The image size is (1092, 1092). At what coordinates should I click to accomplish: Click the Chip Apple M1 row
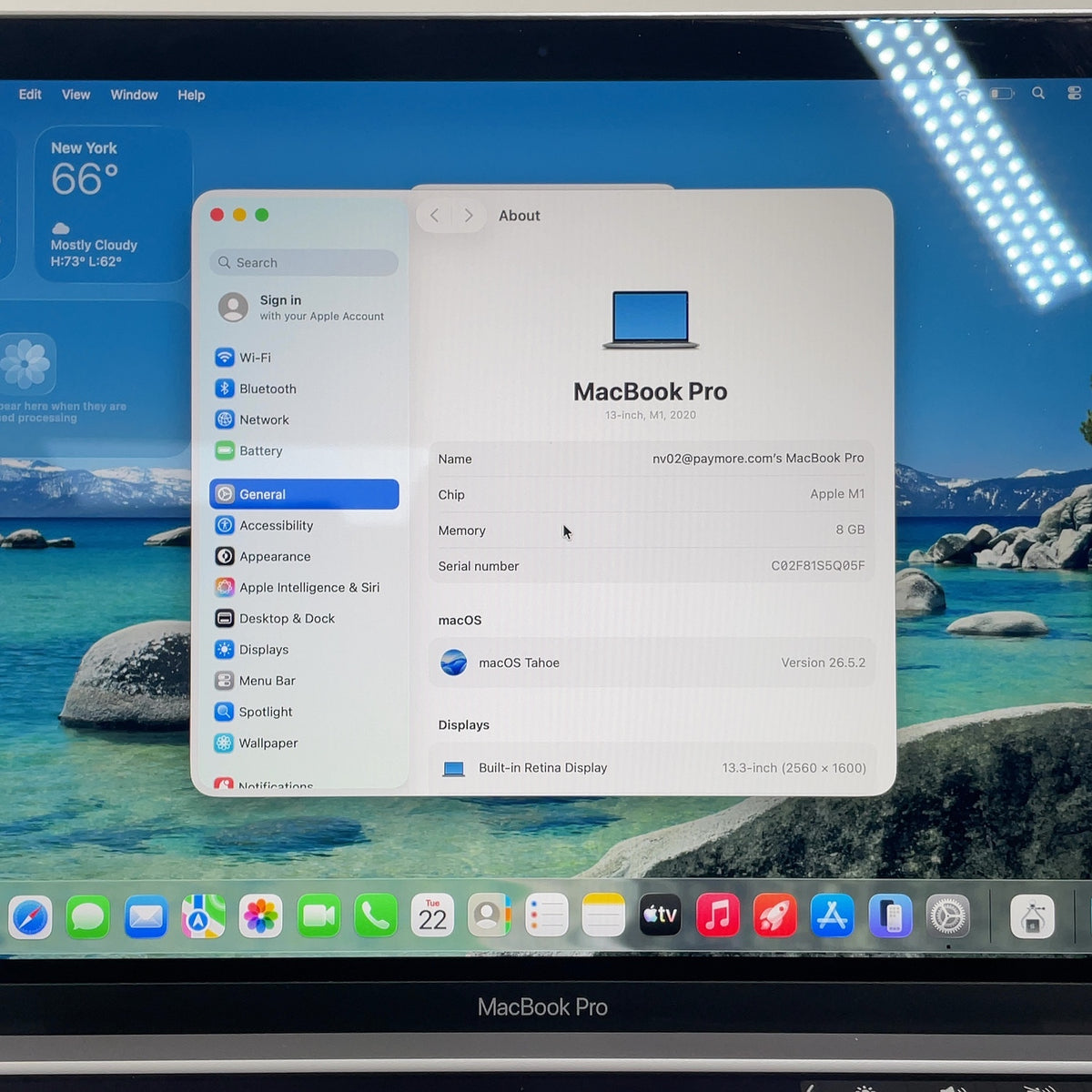tap(652, 494)
